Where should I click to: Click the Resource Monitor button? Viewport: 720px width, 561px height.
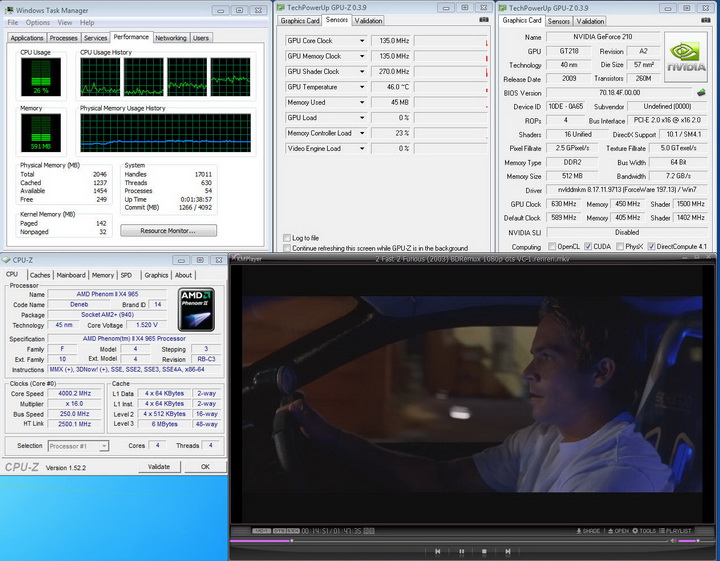168,230
